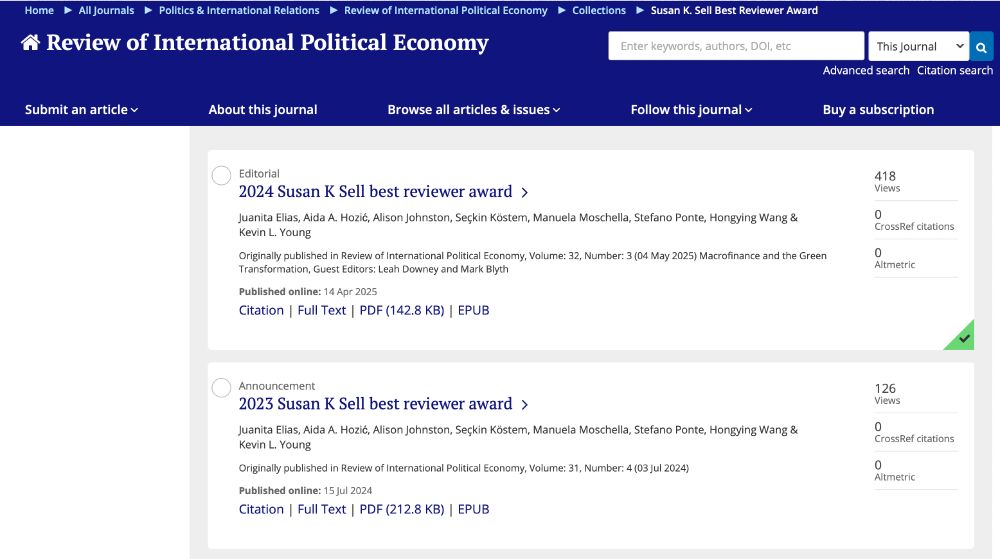Open the 'About this journal' menu item
Viewport: 1000px width, 559px height.
pyautogui.click(x=263, y=110)
